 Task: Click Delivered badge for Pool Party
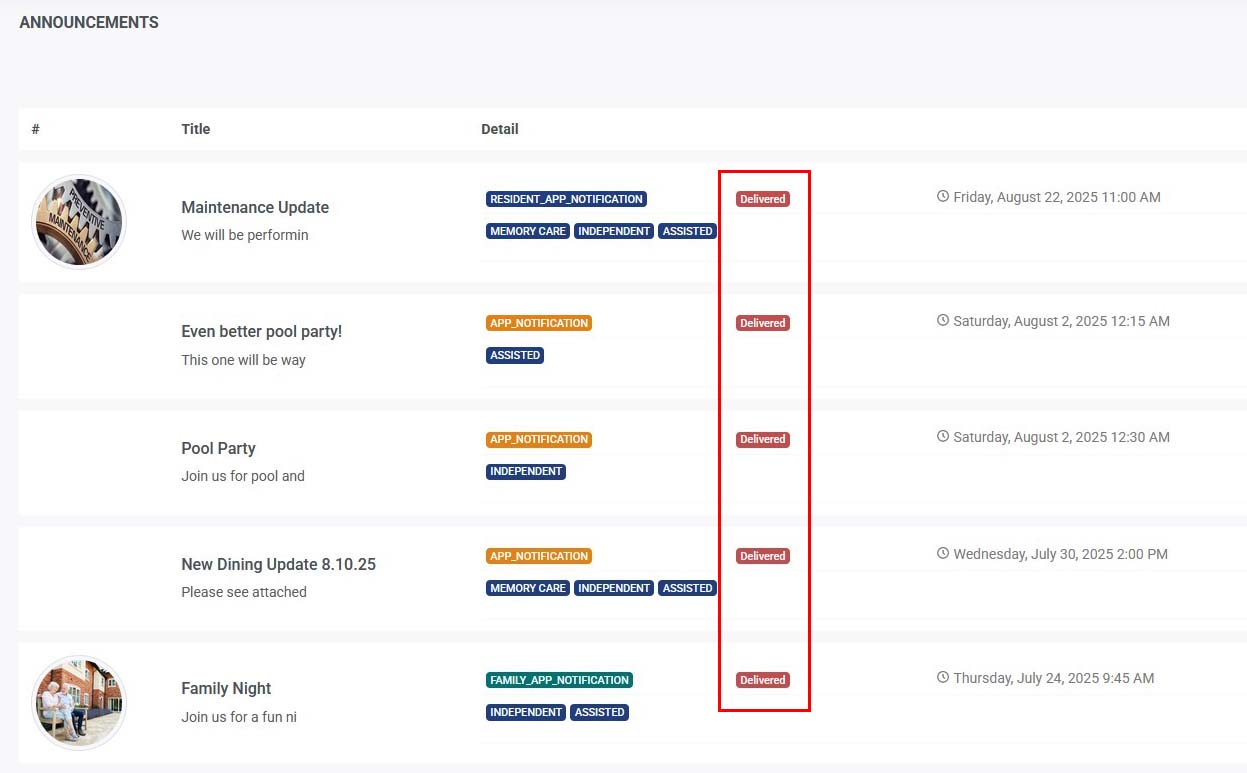(763, 439)
